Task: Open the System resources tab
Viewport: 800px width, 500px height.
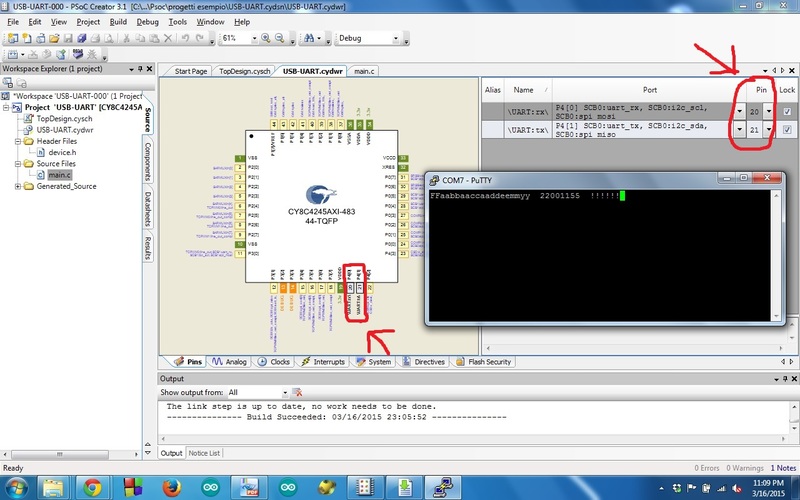Action: (x=374, y=362)
